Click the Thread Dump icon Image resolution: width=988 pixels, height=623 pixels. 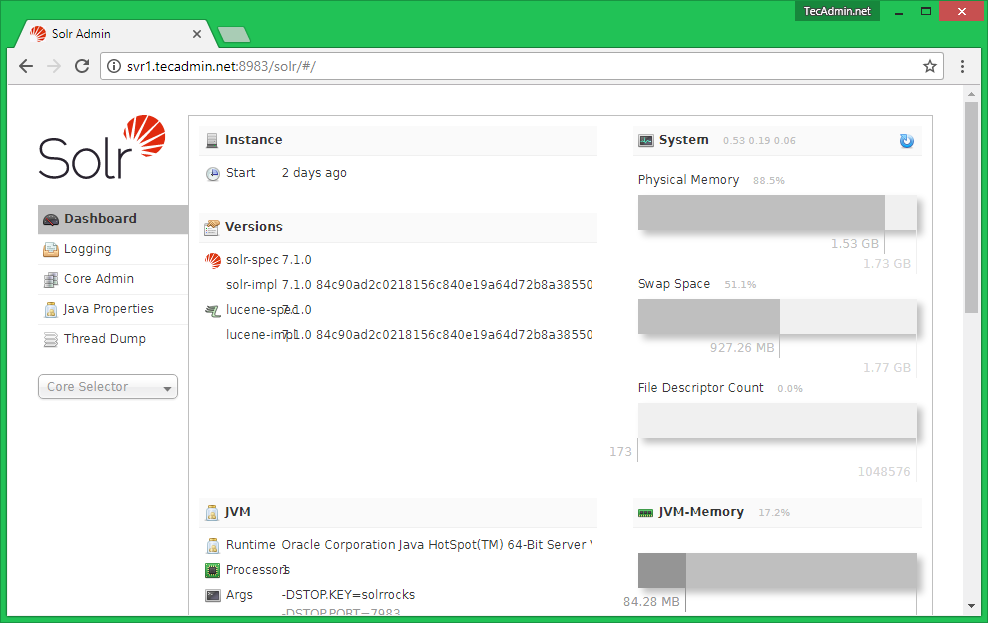pos(51,340)
